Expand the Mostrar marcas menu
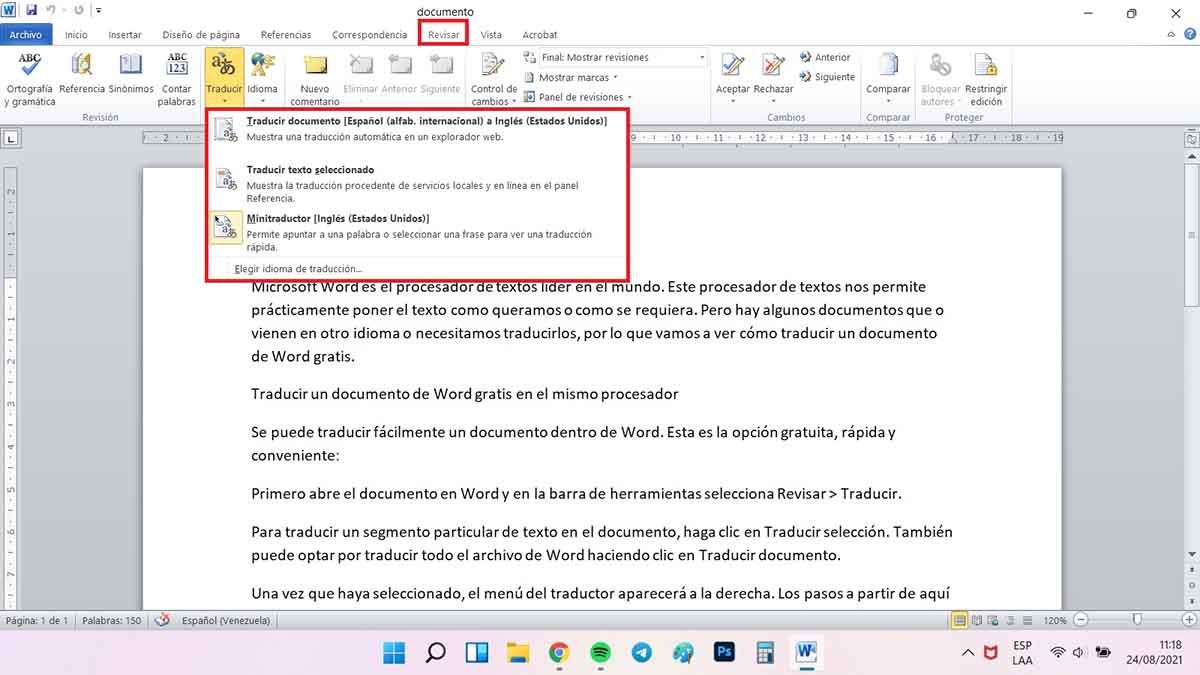This screenshot has height=675, width=1200. 571,77
